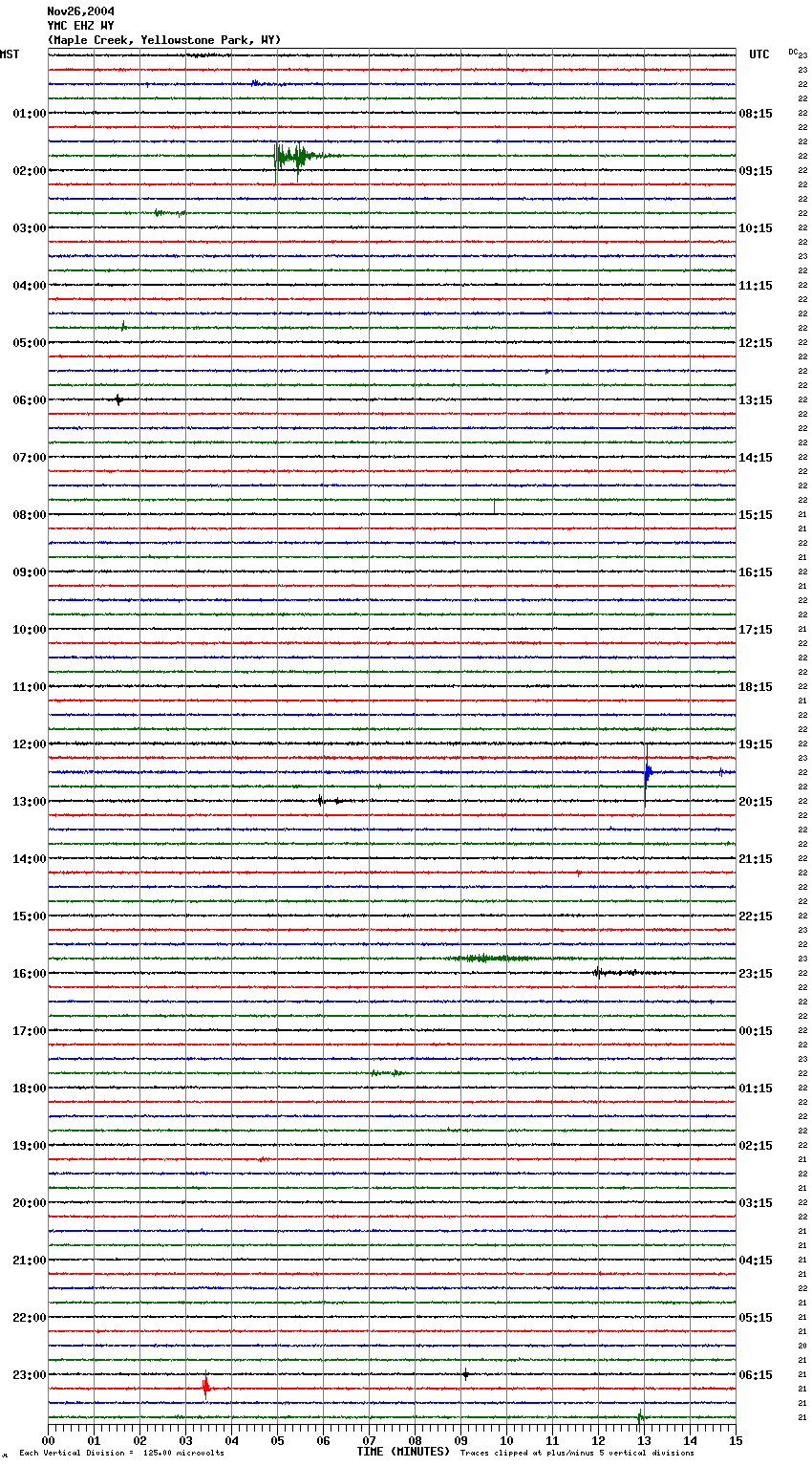Click the Traces clipped at plus/minus 5 footnote
This screenshot has height=1466, width=812.
click(577, 1454)
